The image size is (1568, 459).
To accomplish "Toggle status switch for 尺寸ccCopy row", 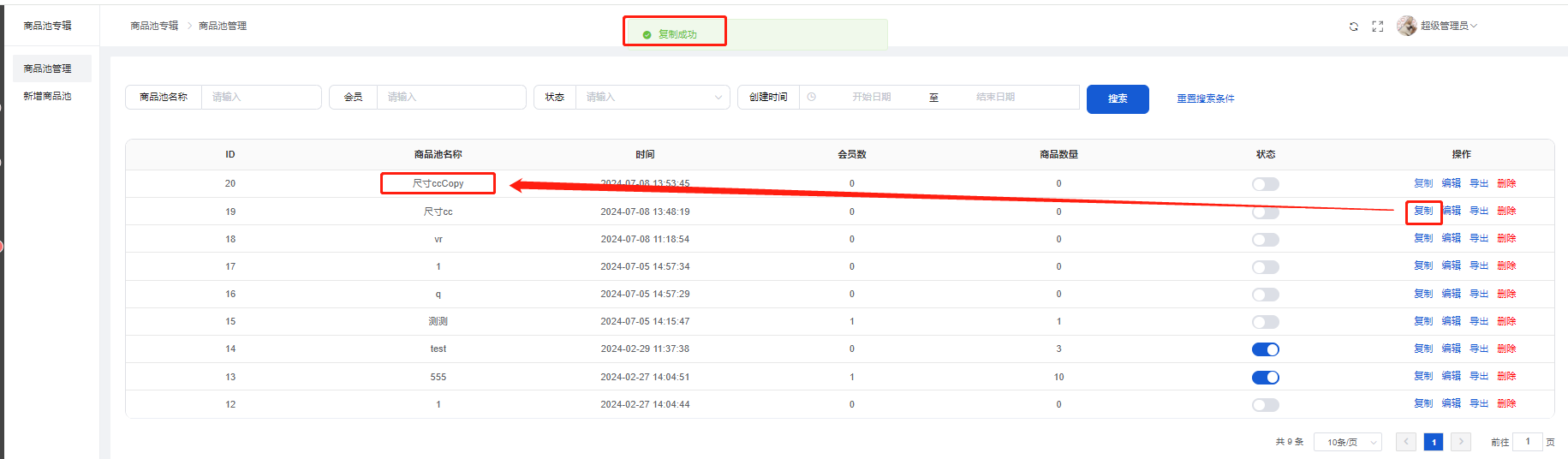I will click(1266, 184).
